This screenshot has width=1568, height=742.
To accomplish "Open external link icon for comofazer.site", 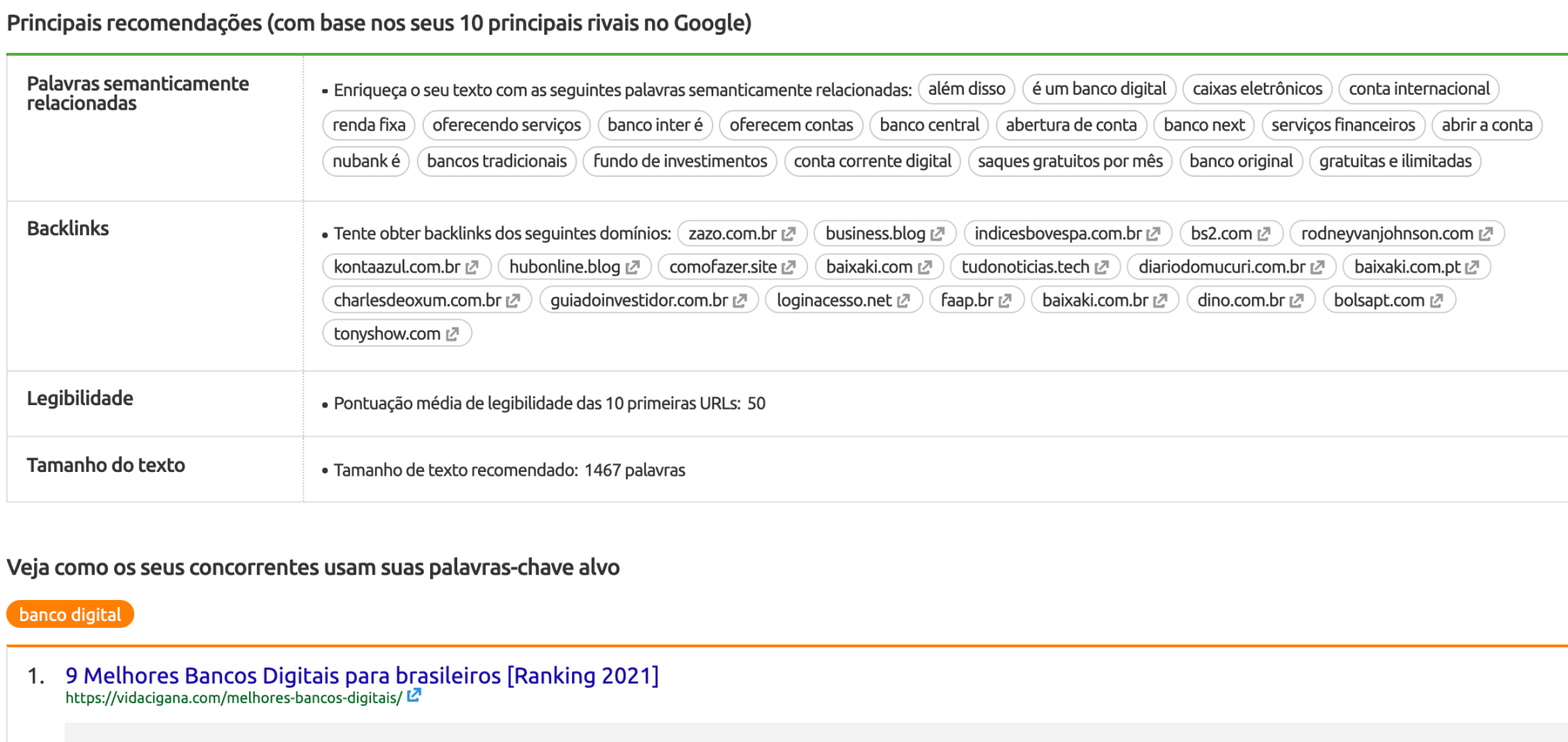I will tap(789, 267).
